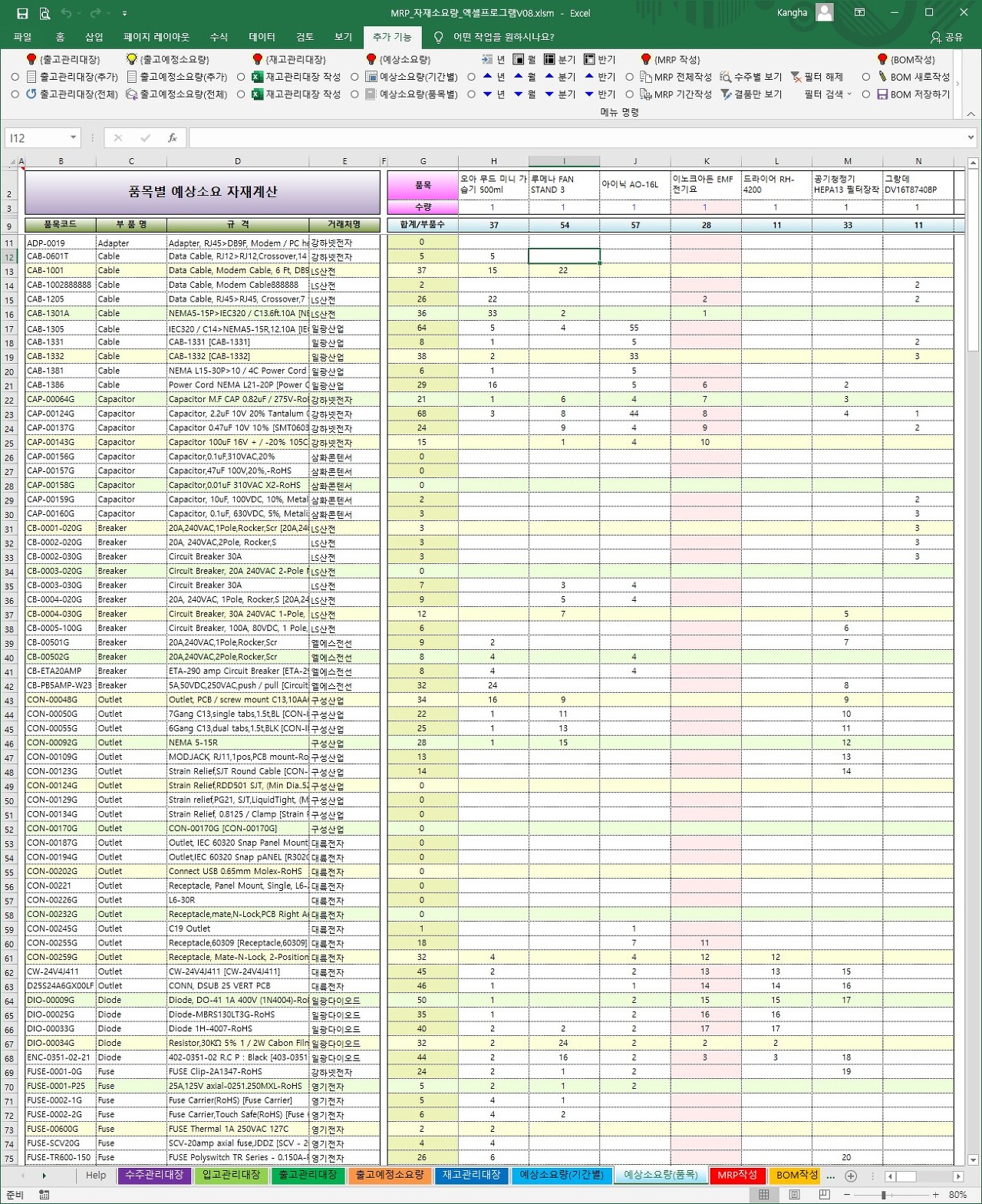Select radio beside BOM 저장하기
Viewport: 982px width, 1204px height.
(866, 94)
